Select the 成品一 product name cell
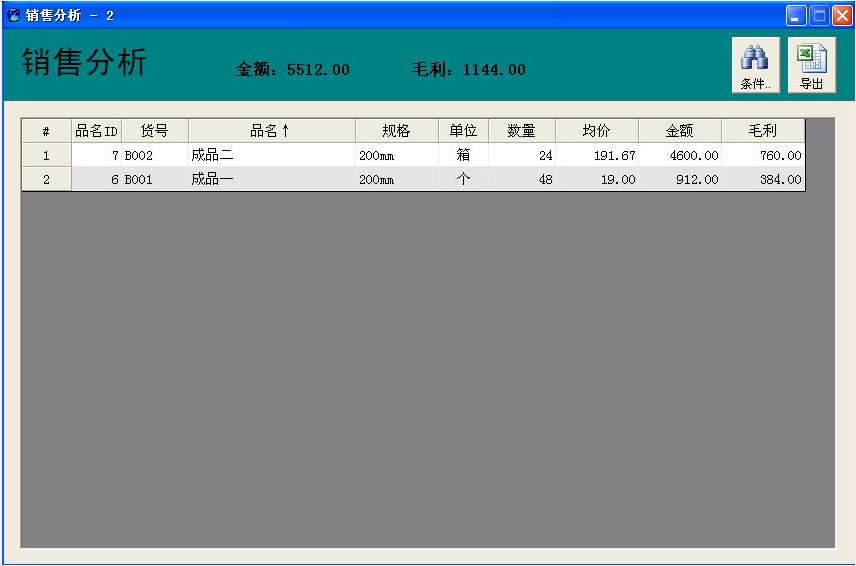Image resolution: width=856 pixels, height=566 pixels. 271,180
